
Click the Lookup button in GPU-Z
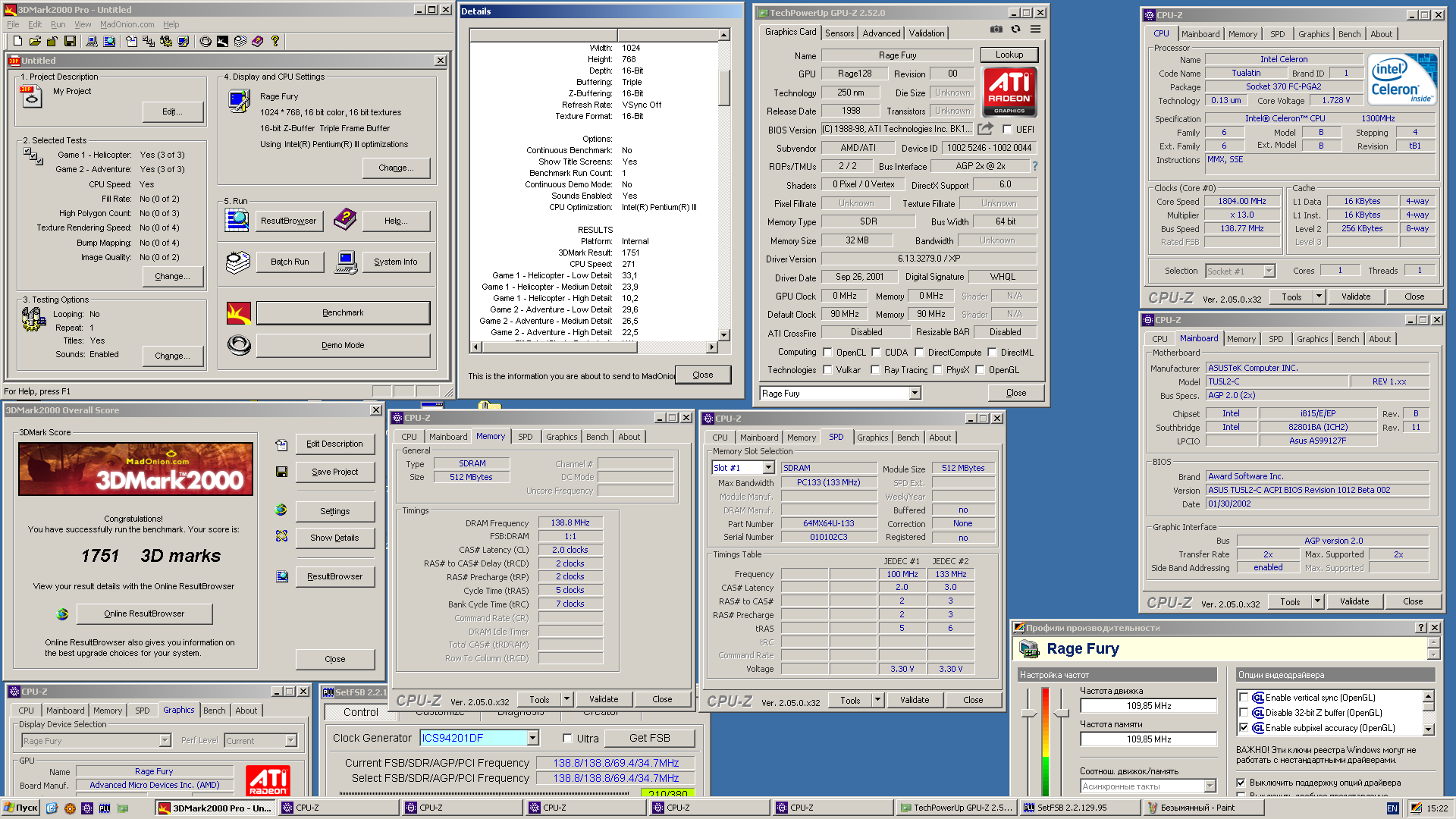1009,55
